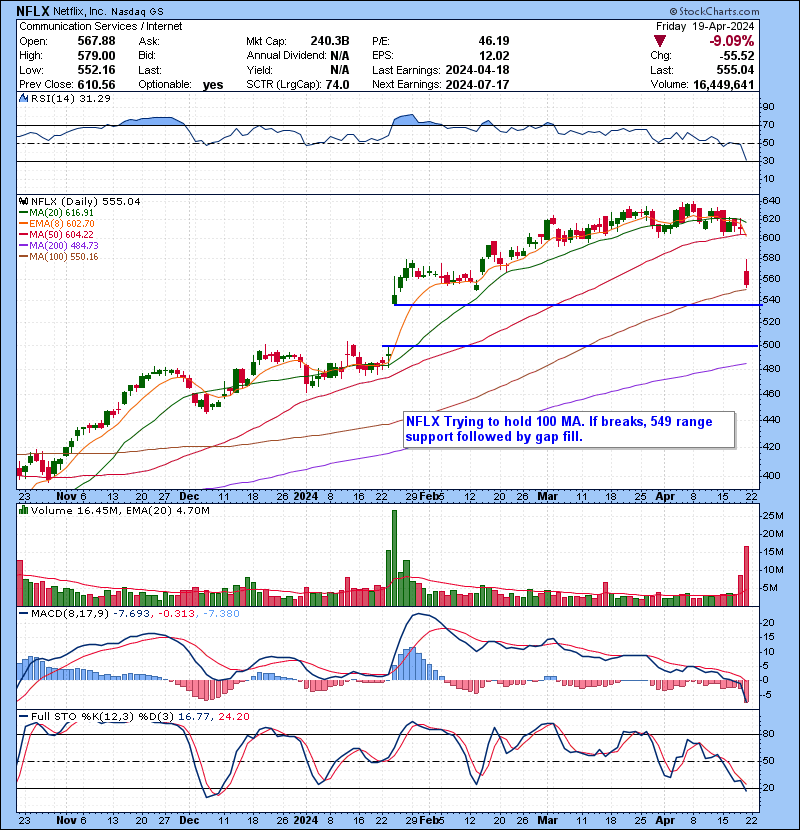Click the date Friday 19-Apr-2024
800x830 pixels.
(x=705, y=26)
